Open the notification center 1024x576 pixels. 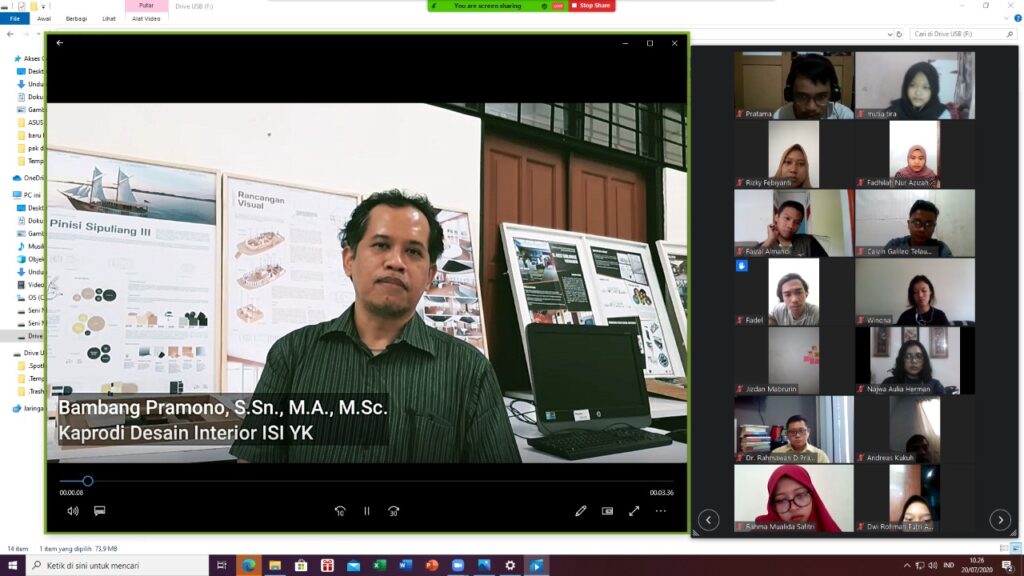[1008, 566]
